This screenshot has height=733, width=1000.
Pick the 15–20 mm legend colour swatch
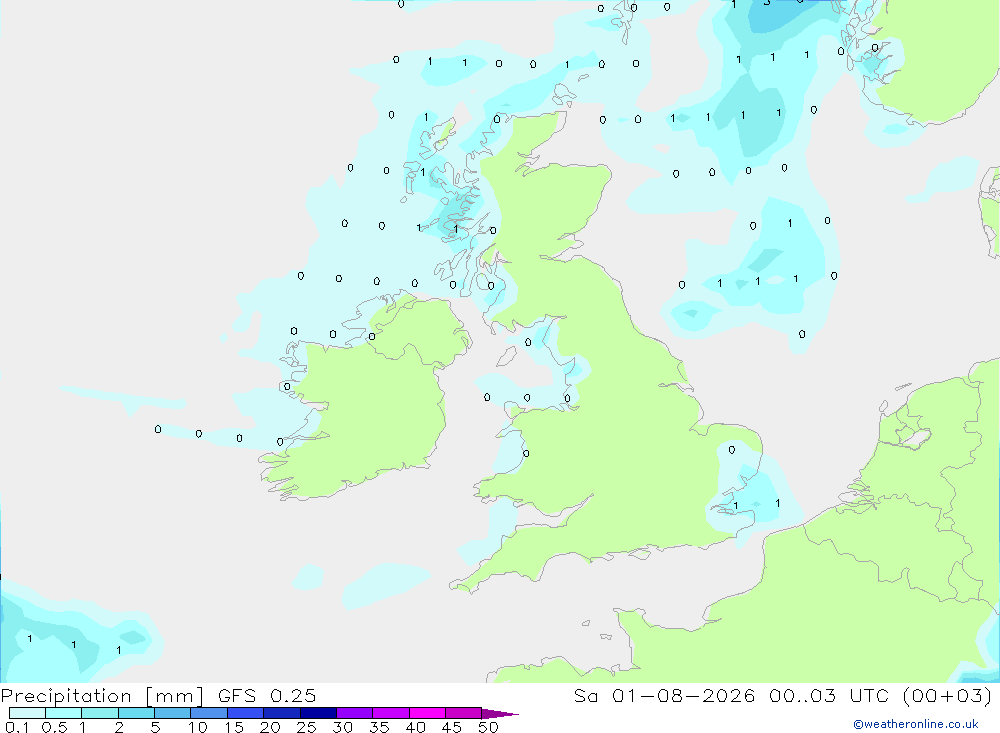click(x=245, y=713)
